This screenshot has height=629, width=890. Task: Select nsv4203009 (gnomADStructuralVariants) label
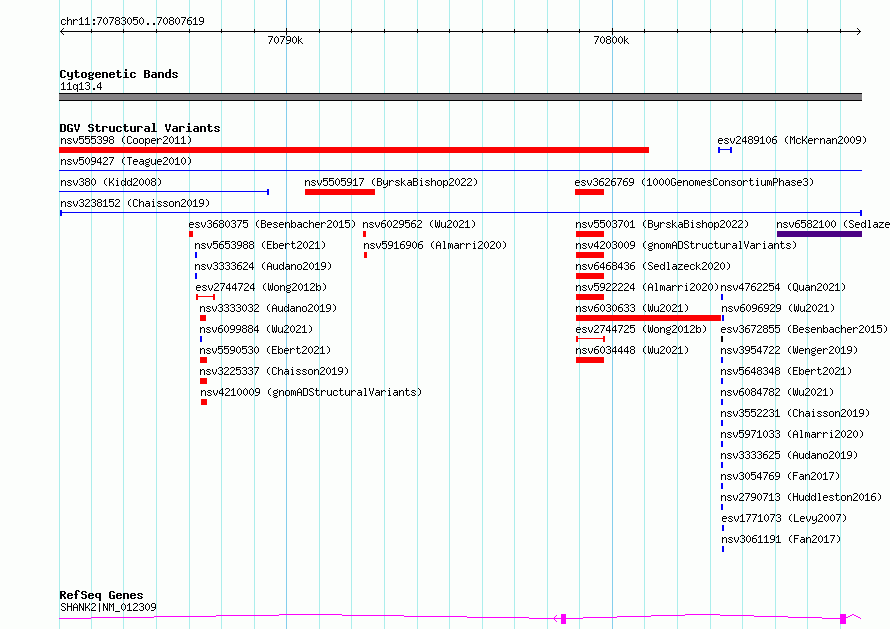pyautogui.click(x=686, y=245)
